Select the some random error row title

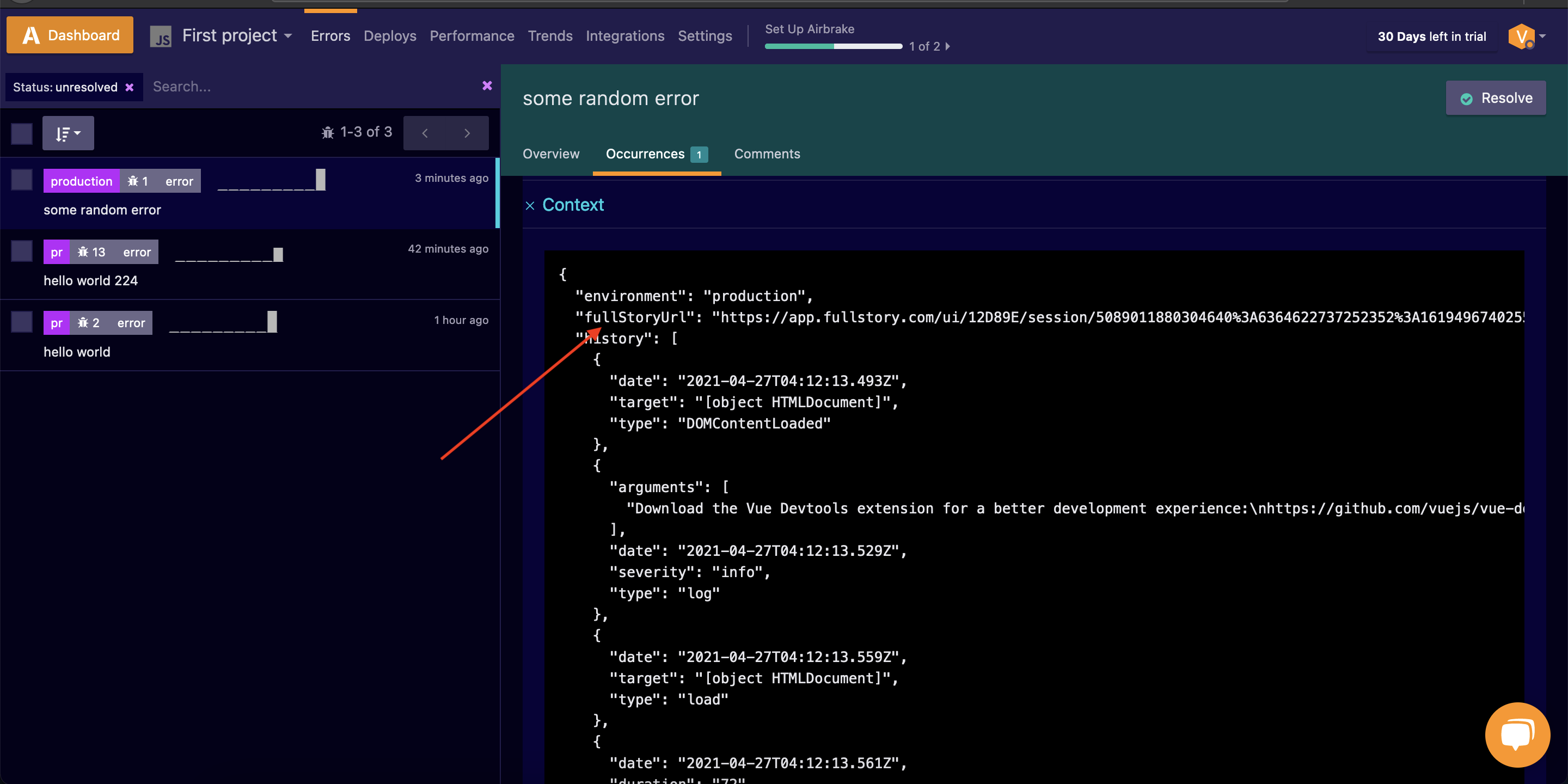(x=102, y=210)
